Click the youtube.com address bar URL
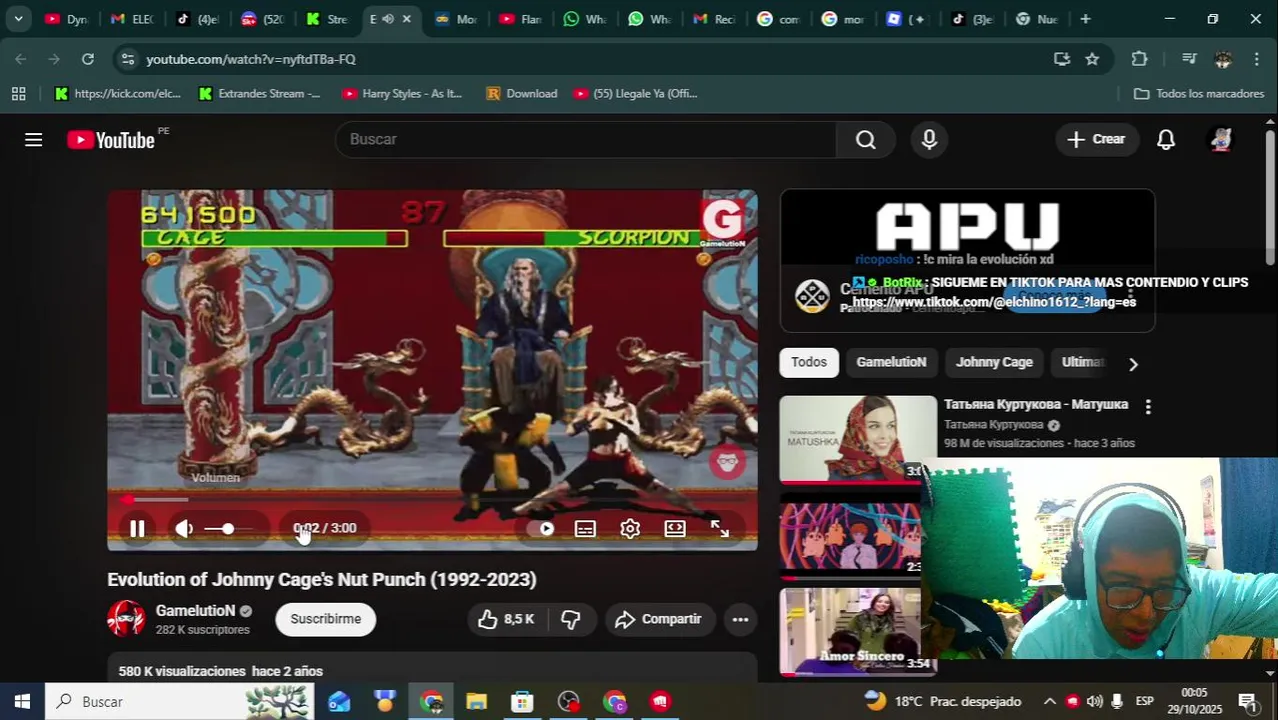Screen dimensions: 1278x720 point(251,59)
